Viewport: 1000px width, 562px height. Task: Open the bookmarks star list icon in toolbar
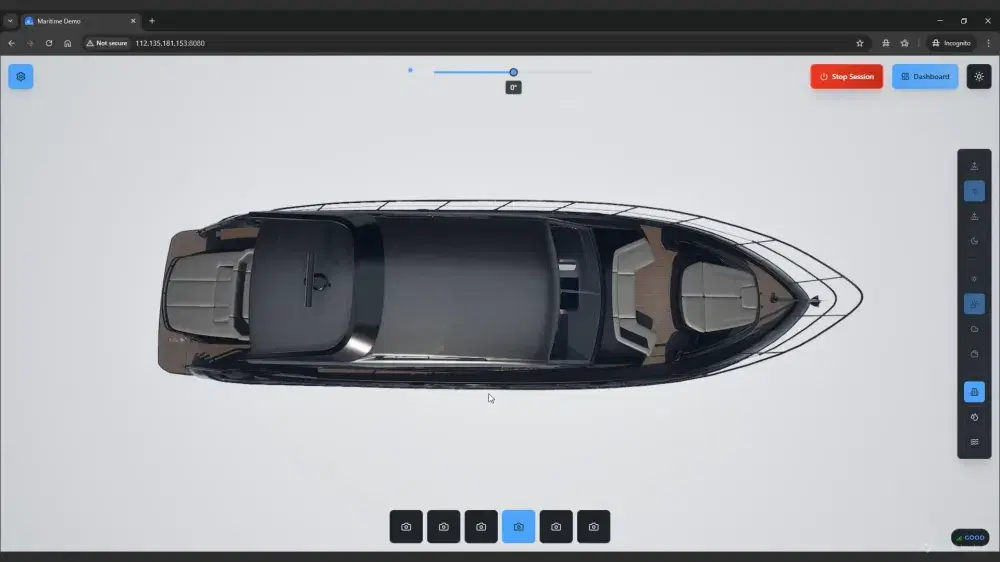coord(905,43)
